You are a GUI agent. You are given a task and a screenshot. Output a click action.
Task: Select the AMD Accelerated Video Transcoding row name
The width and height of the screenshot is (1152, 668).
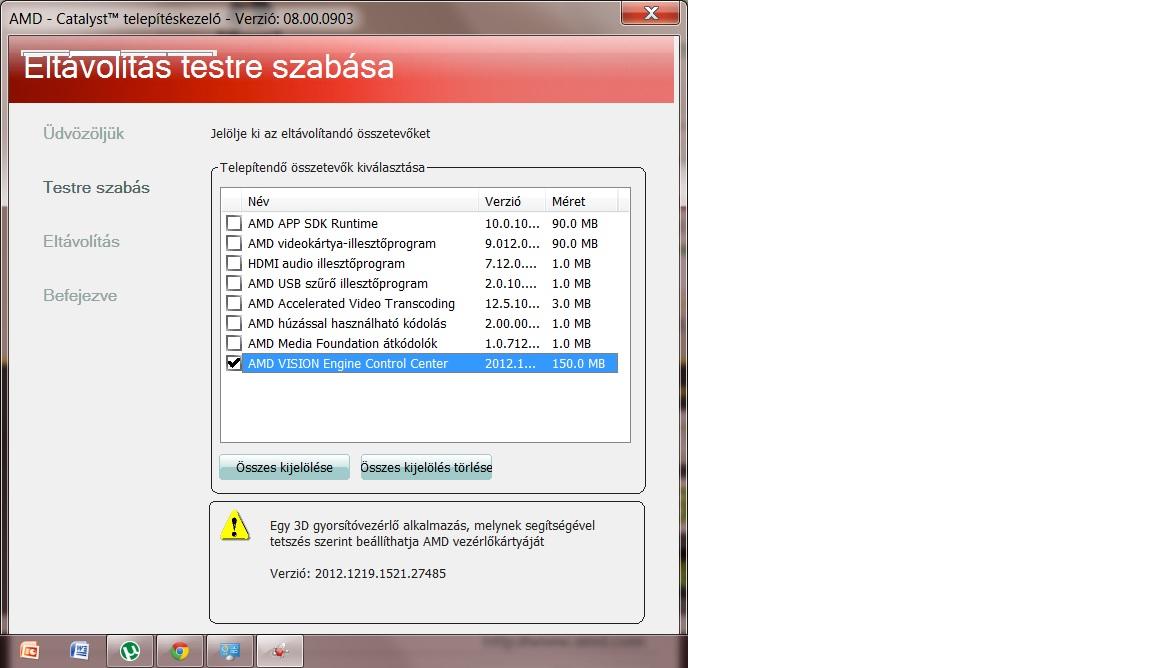tap(351, 304)
